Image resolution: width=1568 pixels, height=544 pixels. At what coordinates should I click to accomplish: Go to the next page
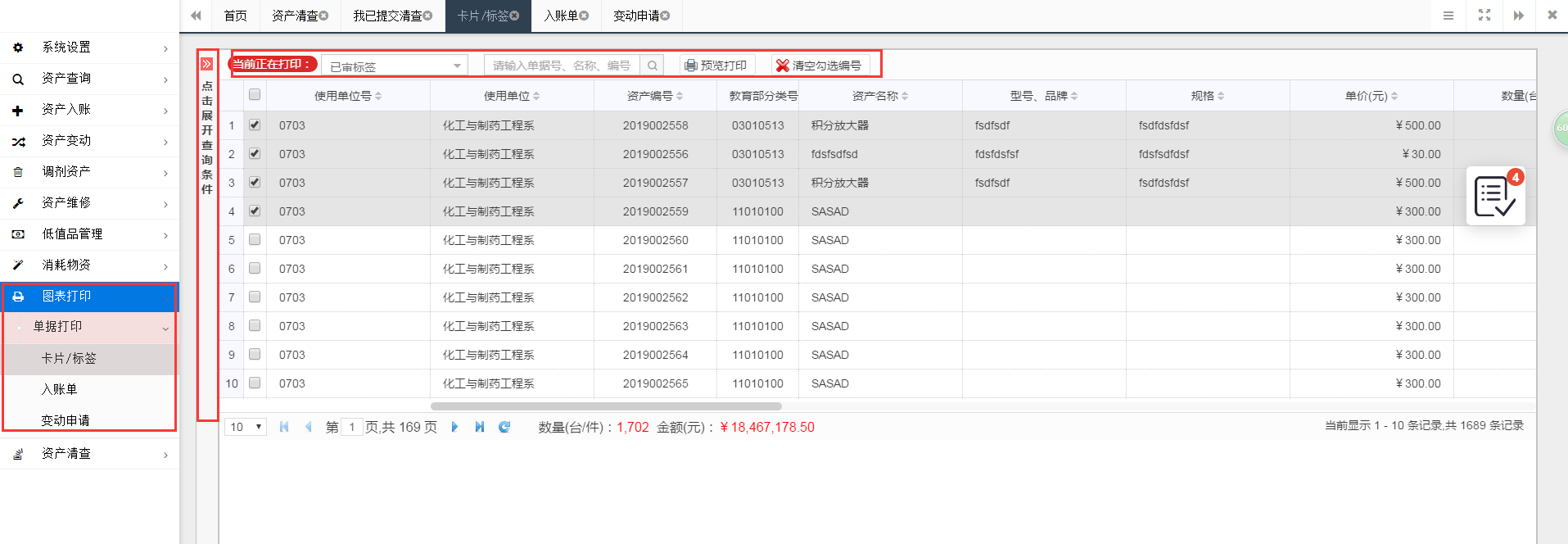click(x=454, y=427)
